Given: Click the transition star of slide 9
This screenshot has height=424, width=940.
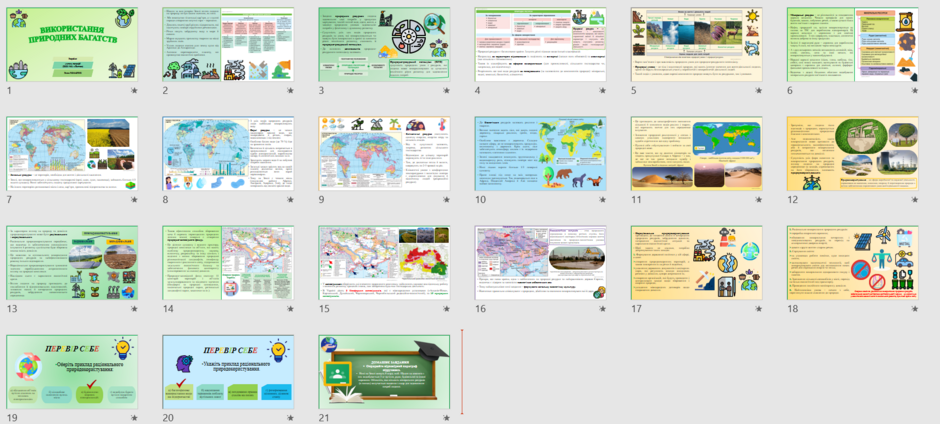Looking at the screenshot, I should coord(447,200).
